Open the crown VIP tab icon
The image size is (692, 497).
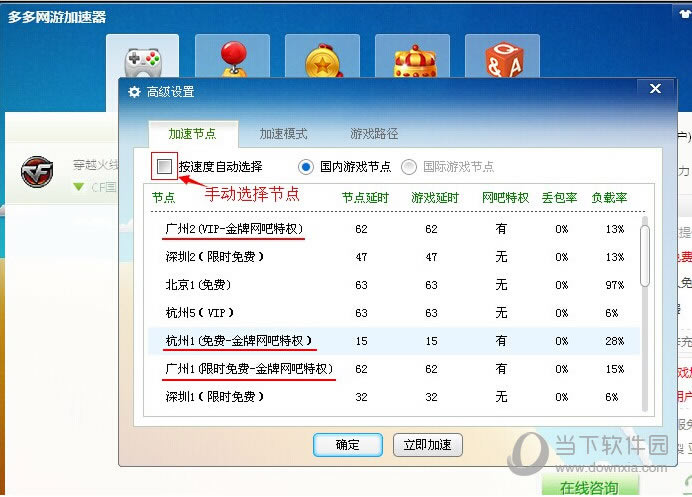(x=414, y=61)
